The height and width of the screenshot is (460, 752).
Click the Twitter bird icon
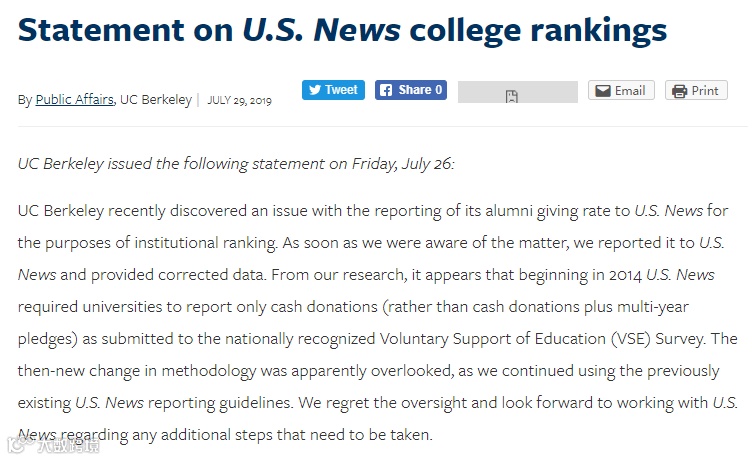(x=314, y=90)
